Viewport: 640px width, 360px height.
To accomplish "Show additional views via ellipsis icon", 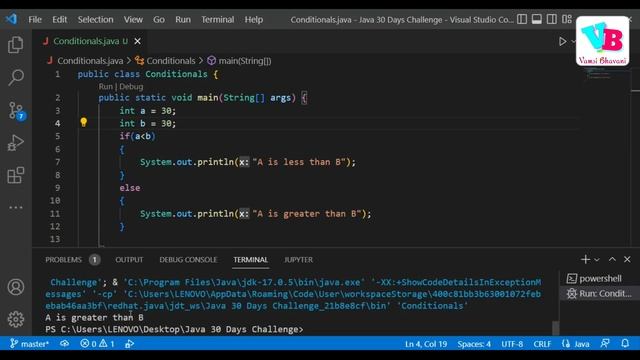I will tap(16, 207).
